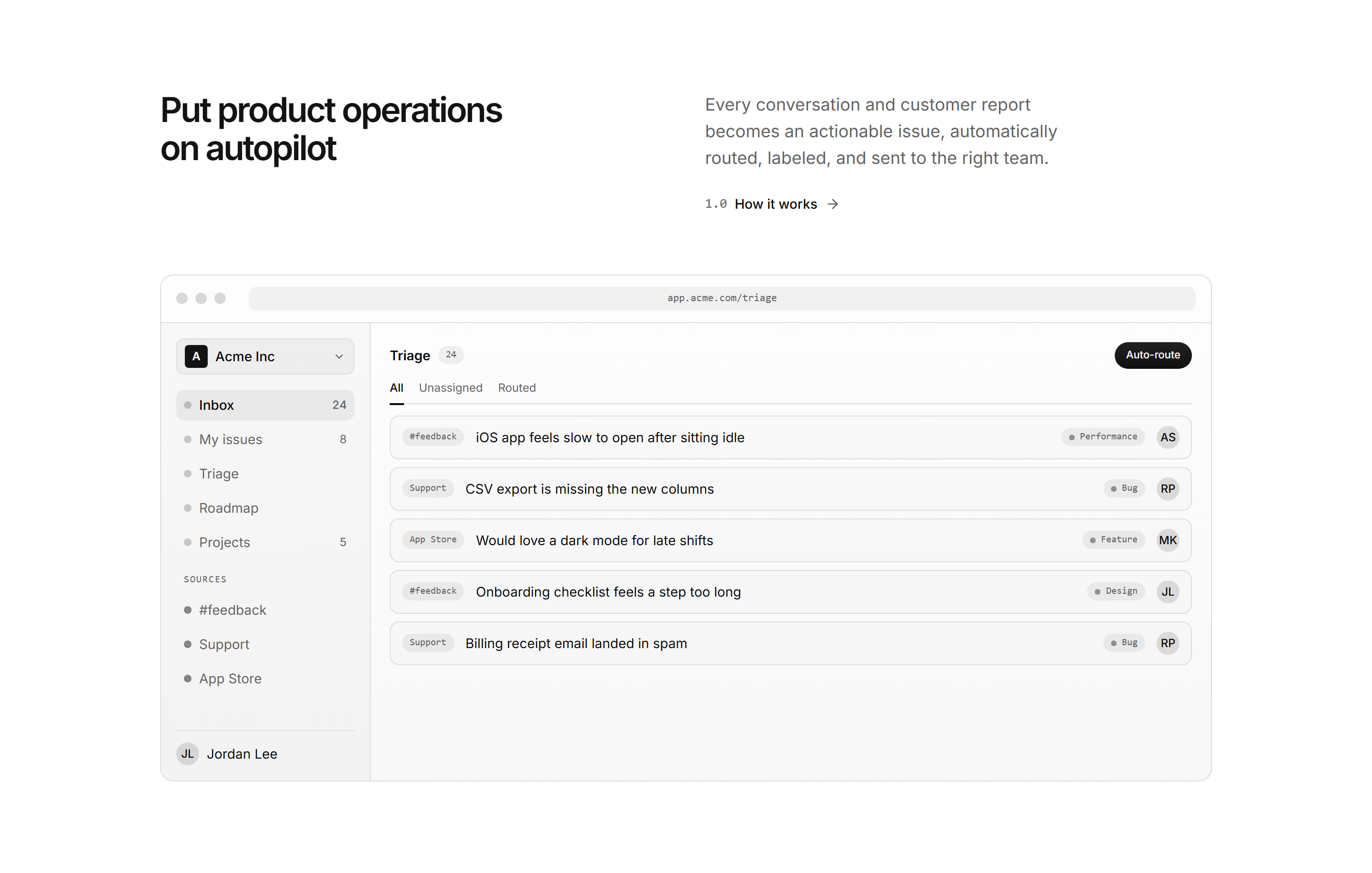1372x873 pixels.
Task: Open the How it works link
Action: click(x=776, y=204)
